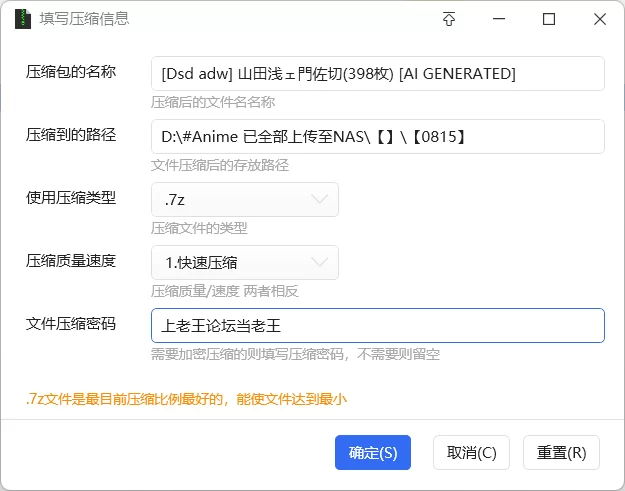
Task: Click the 压缩到的路径 label
Action: coord(71,135)
